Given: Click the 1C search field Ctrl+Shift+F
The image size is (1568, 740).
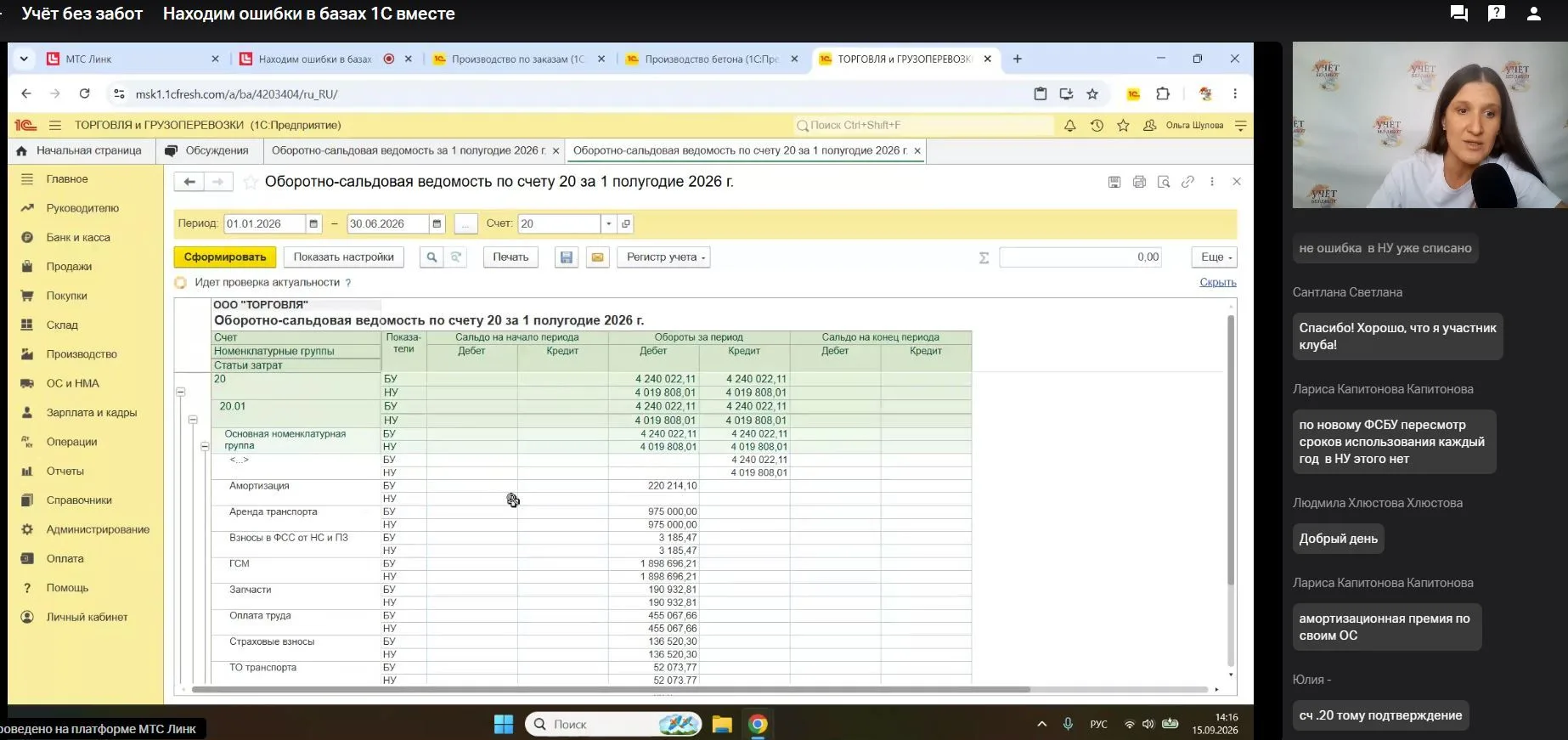Looking at the screenshot, I should click(922, 125).
